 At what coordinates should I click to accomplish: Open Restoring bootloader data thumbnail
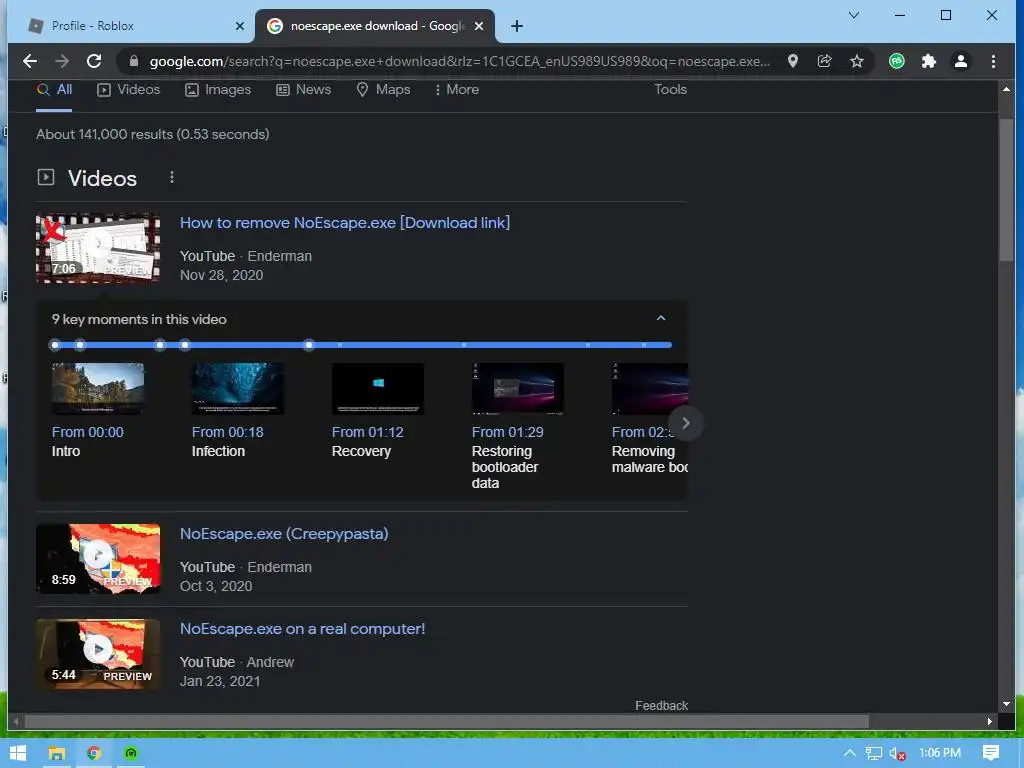click(x=518, y=389)
